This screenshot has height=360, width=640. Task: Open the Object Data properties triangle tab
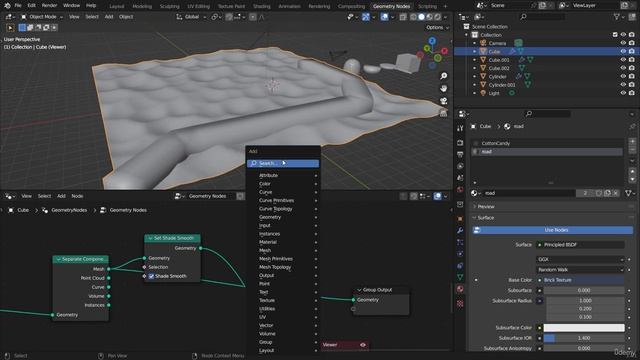(460, 277)
